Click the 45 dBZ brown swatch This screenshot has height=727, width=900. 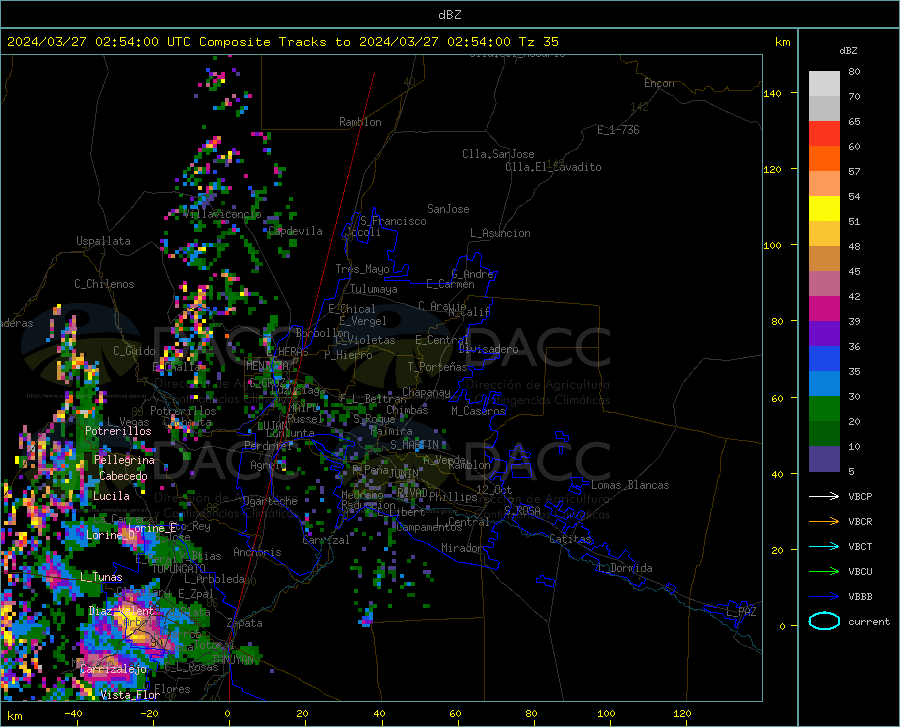pyautogui.click(x=824, y=259)
